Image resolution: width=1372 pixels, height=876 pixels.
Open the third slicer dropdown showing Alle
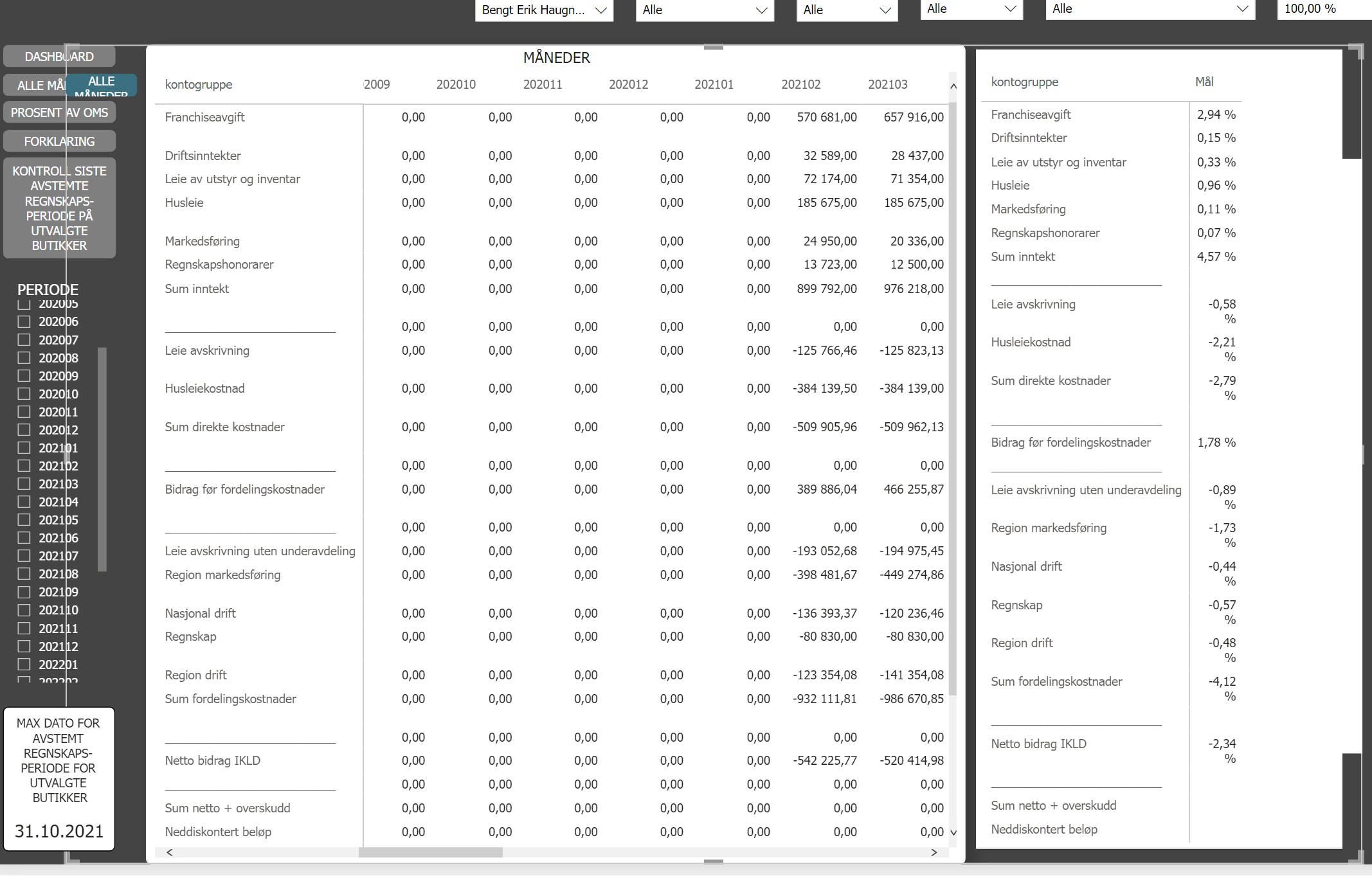[x=847, y=10]
